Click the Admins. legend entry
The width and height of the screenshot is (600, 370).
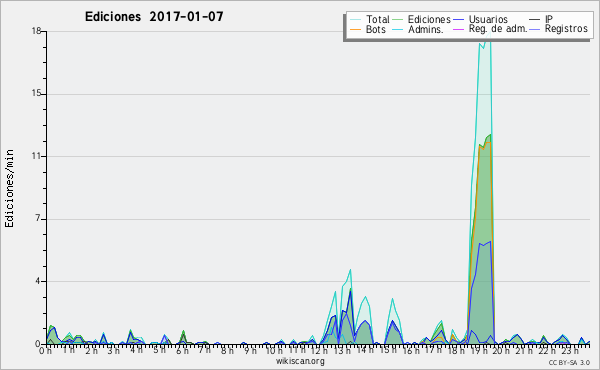(426, 29)
